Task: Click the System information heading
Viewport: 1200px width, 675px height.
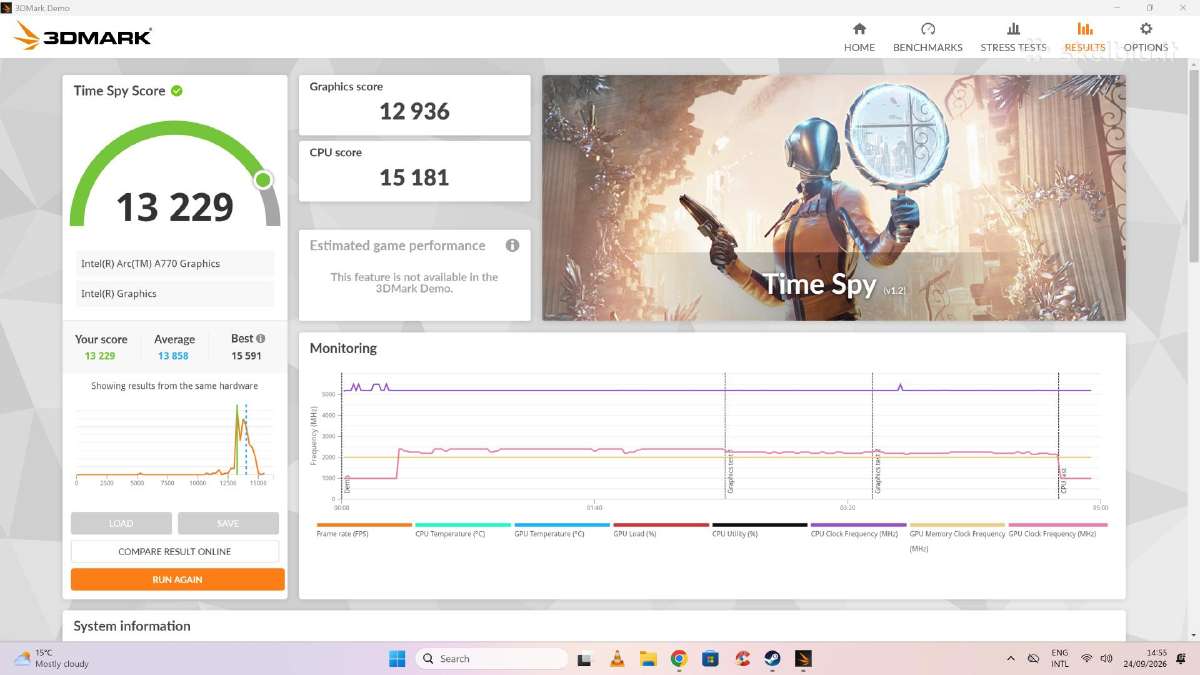Action: pos(132,626)
